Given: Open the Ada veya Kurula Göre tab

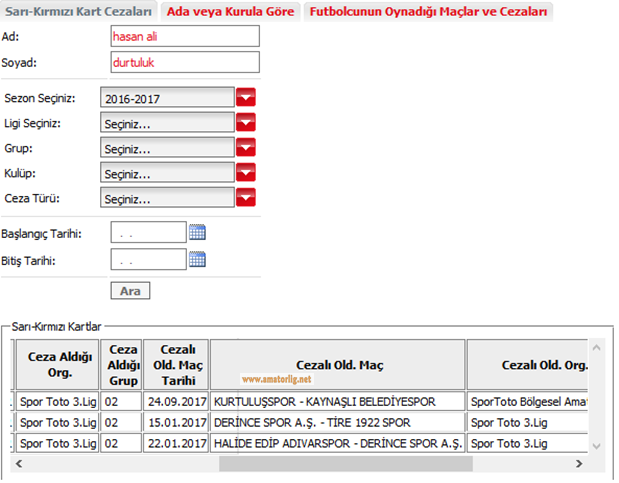Looking at the screenshot, I should tap(231, 12).
